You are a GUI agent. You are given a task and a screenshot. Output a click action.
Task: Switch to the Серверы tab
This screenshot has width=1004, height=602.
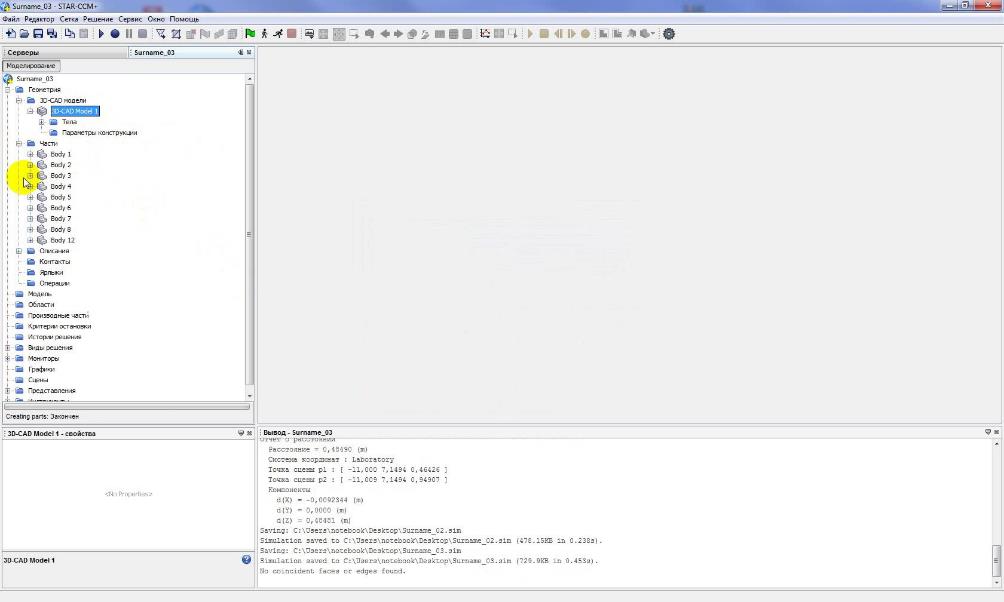24,52
